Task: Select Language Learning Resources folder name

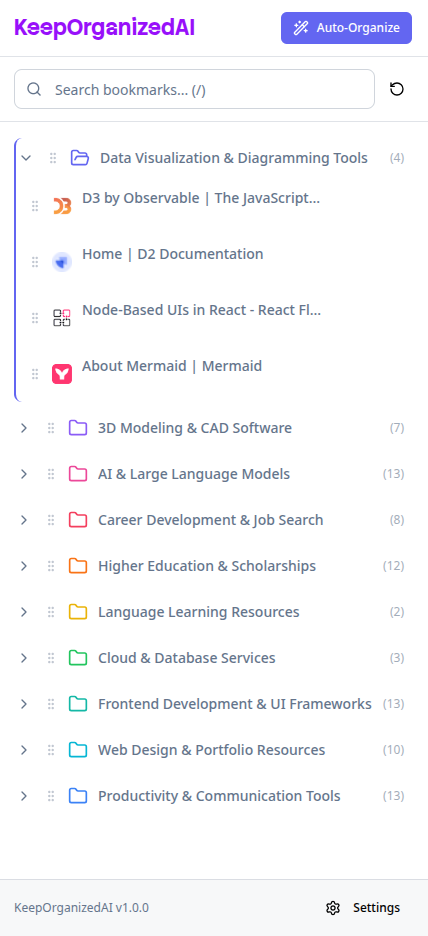Action: point(199,612)
